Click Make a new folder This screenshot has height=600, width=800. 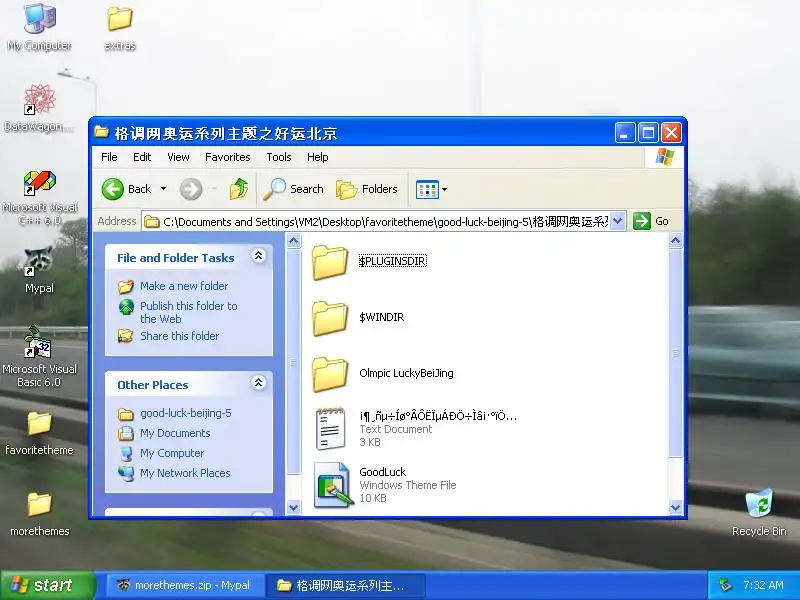click(184, 286)
